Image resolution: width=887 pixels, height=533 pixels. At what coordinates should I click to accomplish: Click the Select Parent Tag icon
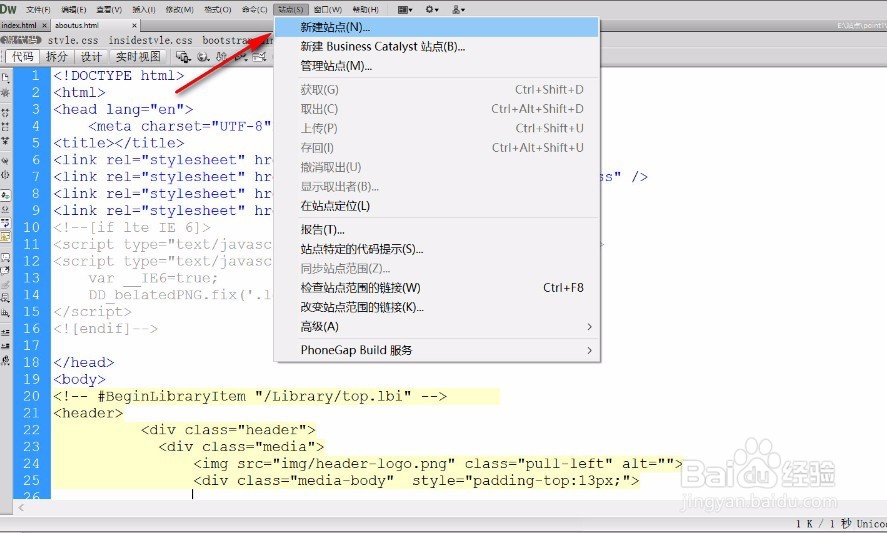point(5,161)
